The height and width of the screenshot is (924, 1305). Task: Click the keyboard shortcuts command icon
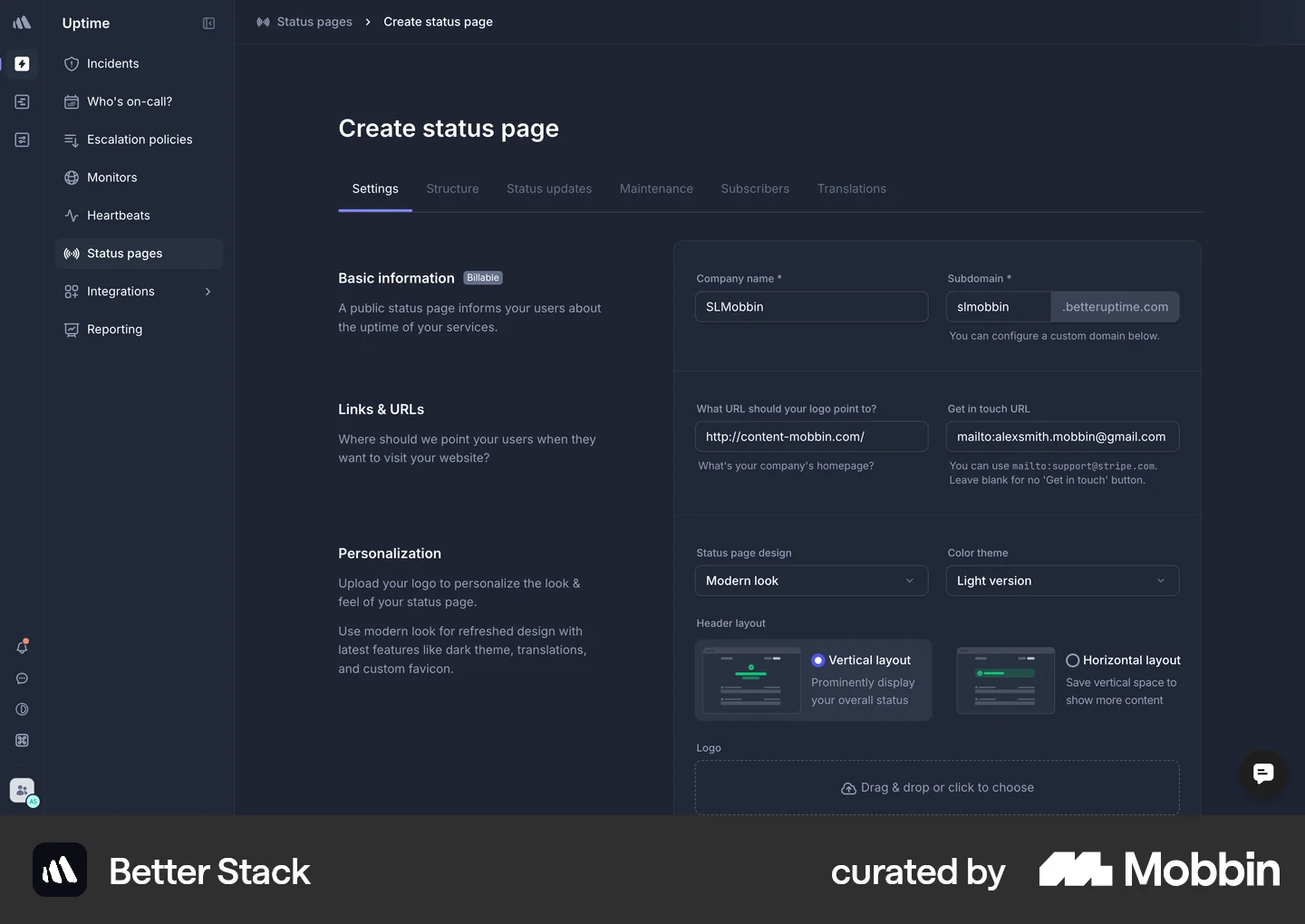coord(22,740)
